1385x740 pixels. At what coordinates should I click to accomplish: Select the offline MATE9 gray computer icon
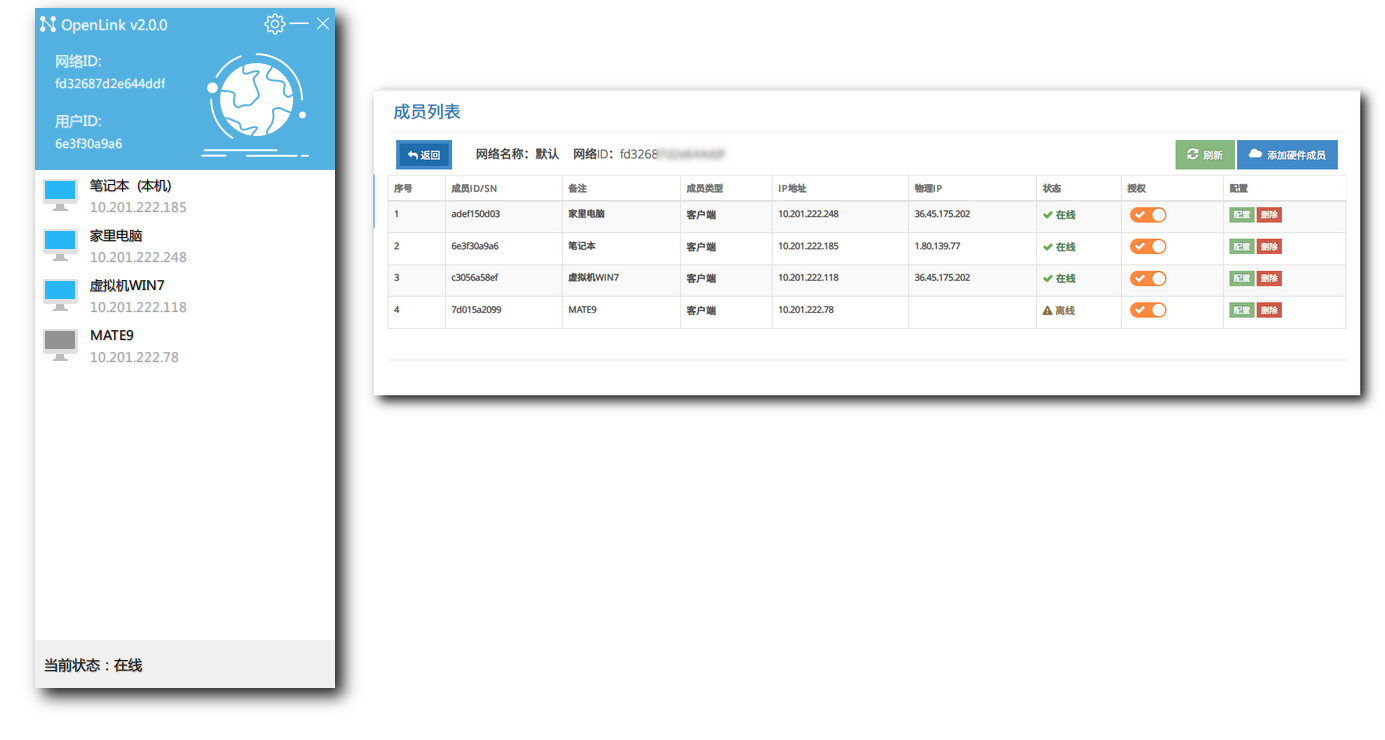click(x=60, y=344)
